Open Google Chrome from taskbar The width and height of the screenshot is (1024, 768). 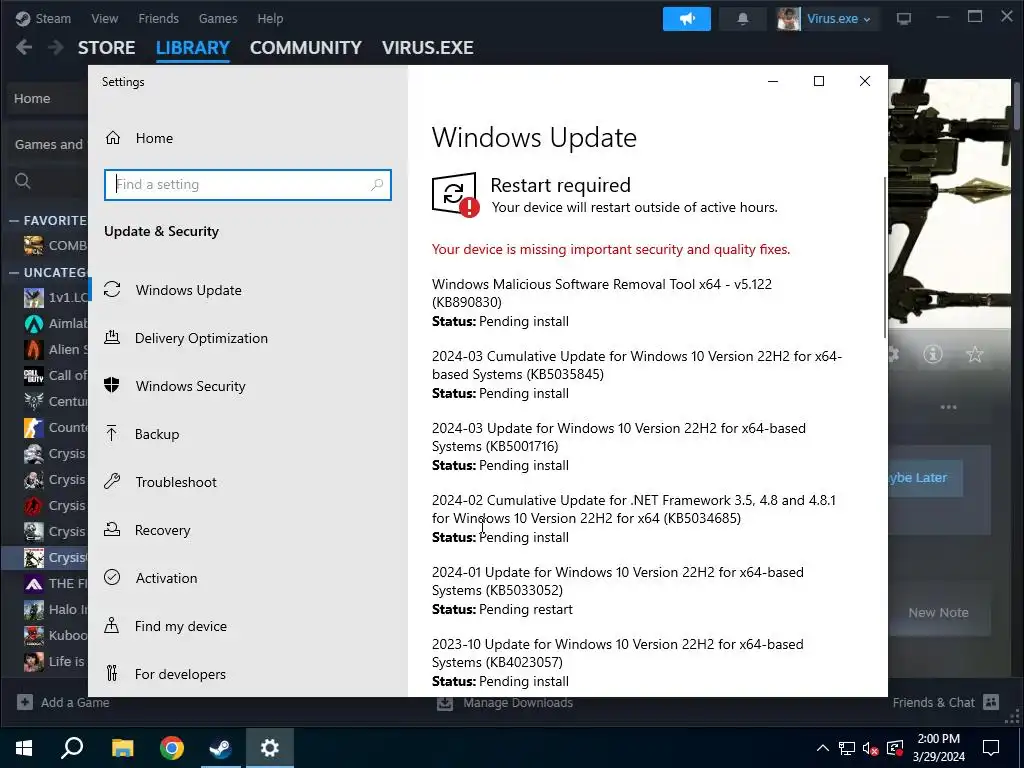pyautogui.click(x=172, y=748)
